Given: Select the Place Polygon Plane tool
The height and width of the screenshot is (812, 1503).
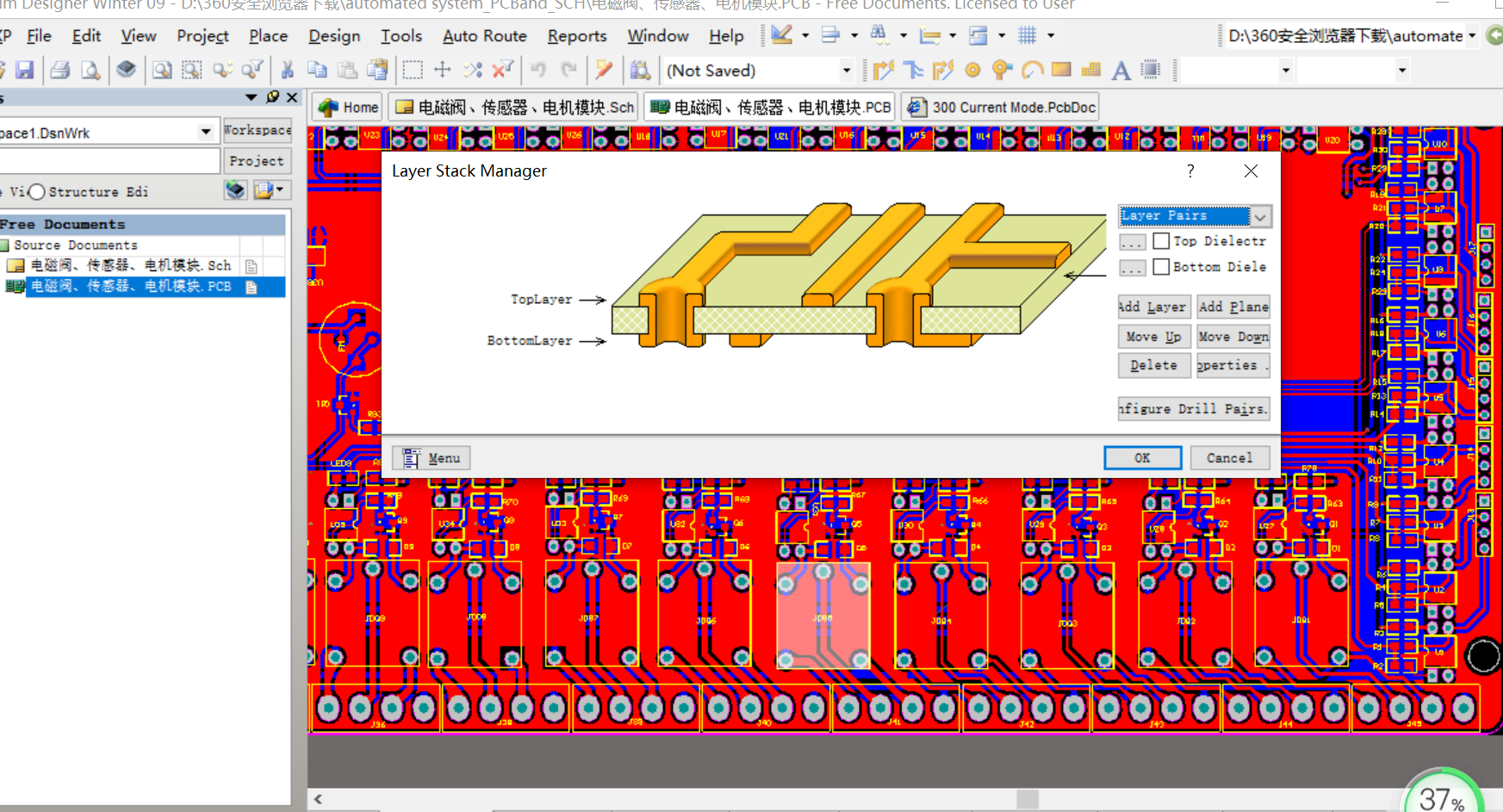Looking at the screenshot, I should [1091, 70].
